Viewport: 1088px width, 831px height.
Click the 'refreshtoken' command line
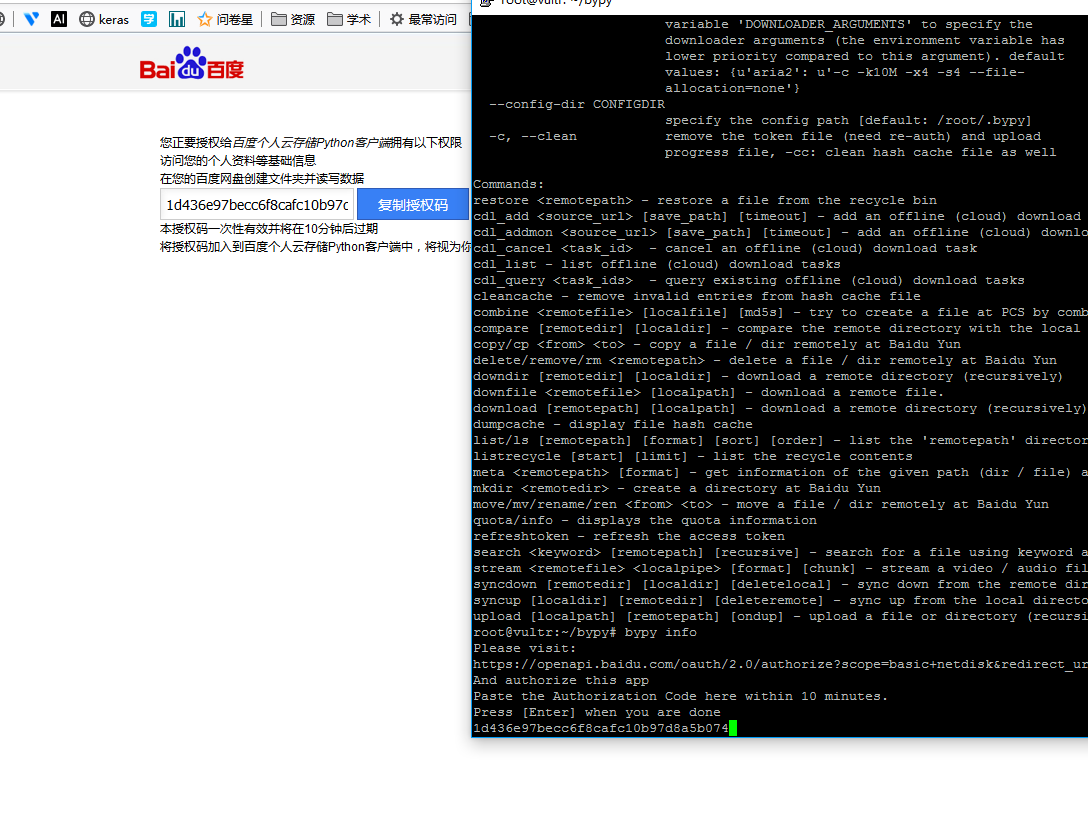tap(629, 536)
